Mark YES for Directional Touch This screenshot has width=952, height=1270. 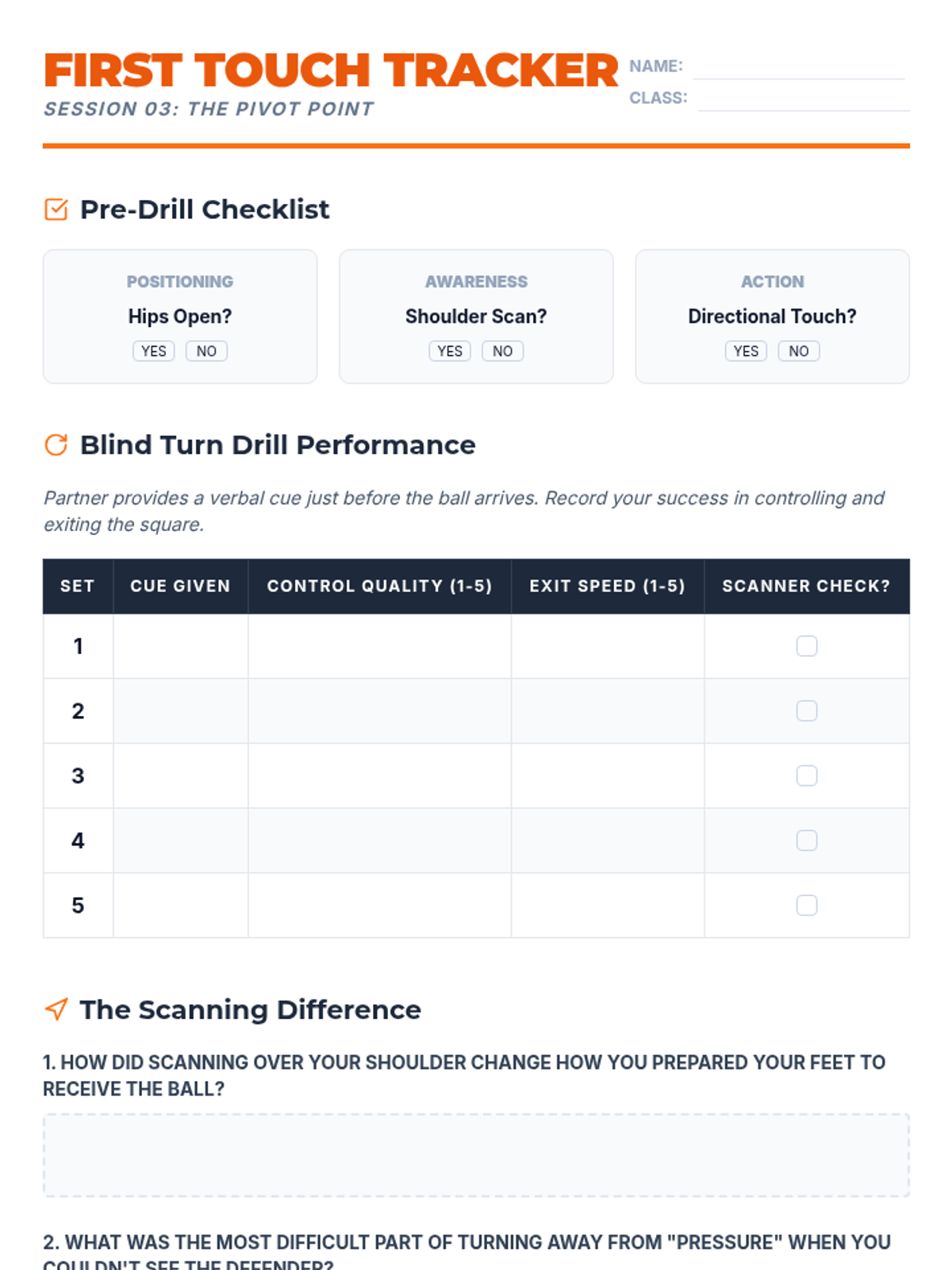coord(746,351)
